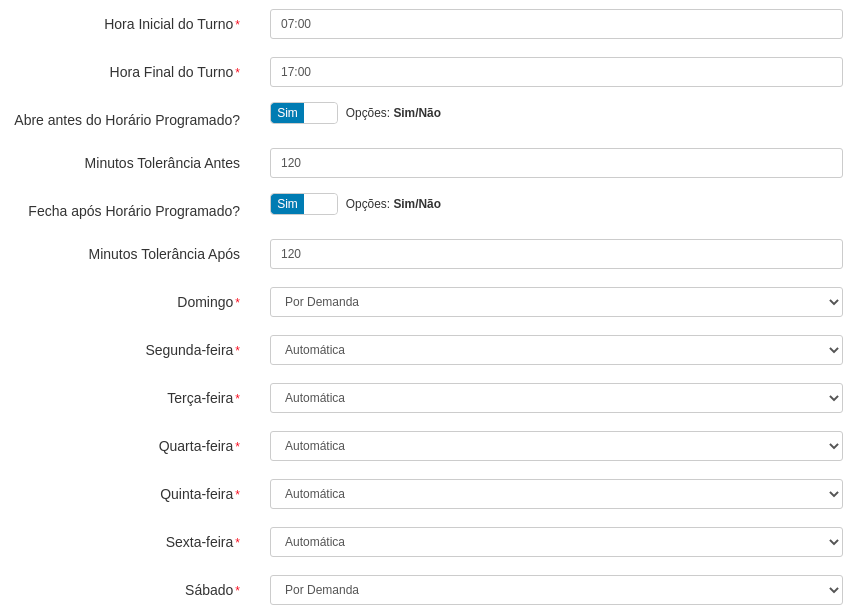Expand the Sexta-feira select box
855x613 pixels.
(x=556, y=542)
